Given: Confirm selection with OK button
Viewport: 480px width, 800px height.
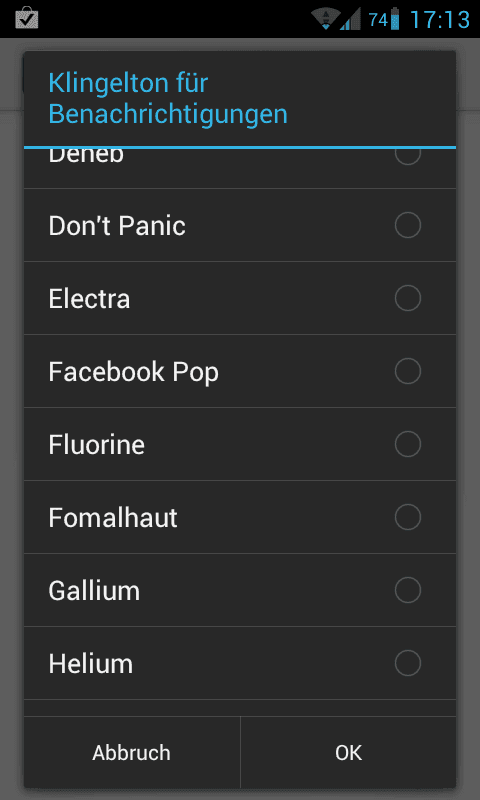Looking at the screenshot, I should tap(348, 753).
